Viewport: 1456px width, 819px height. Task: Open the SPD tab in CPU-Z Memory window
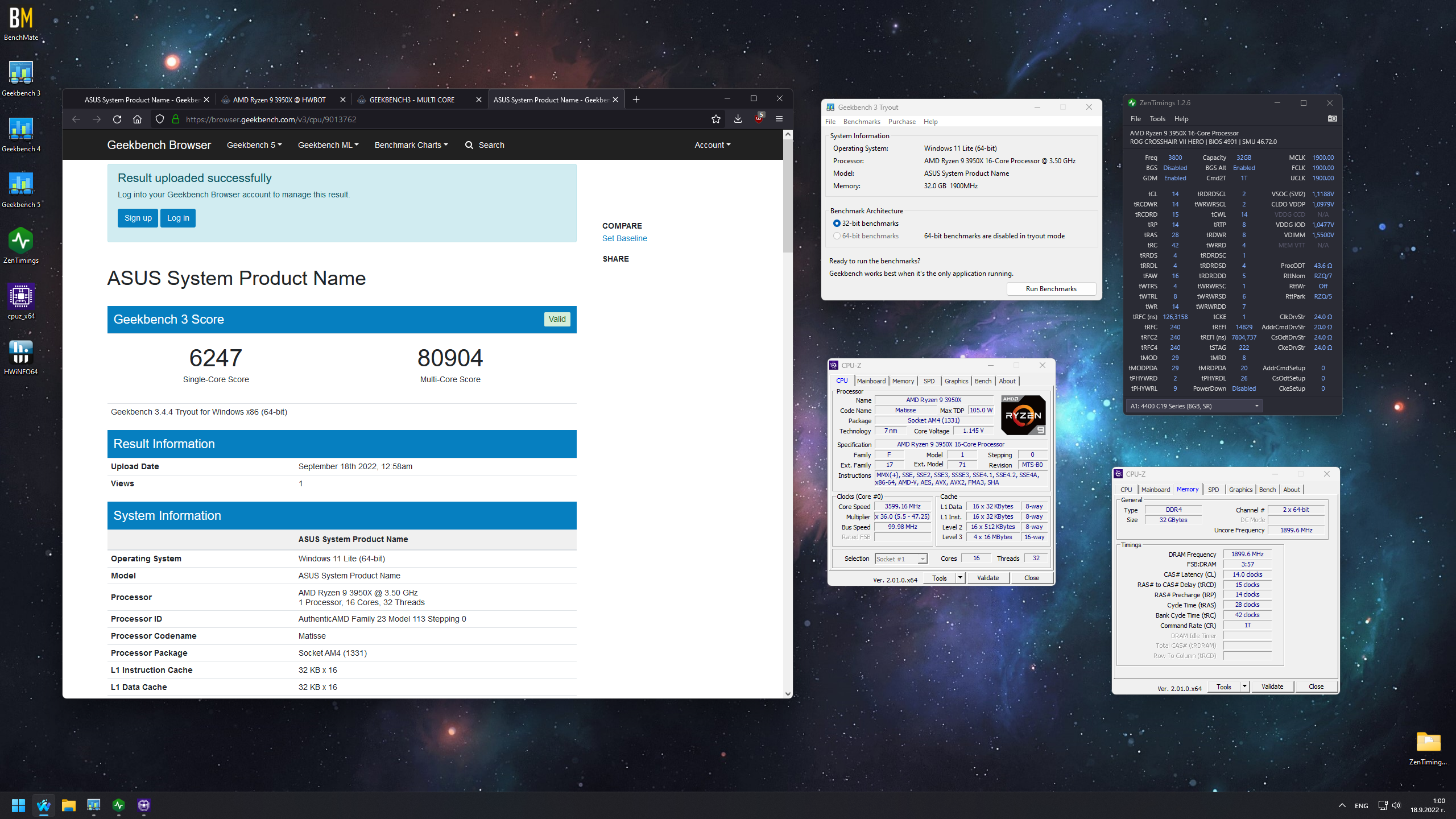[x=1213, y=490]
